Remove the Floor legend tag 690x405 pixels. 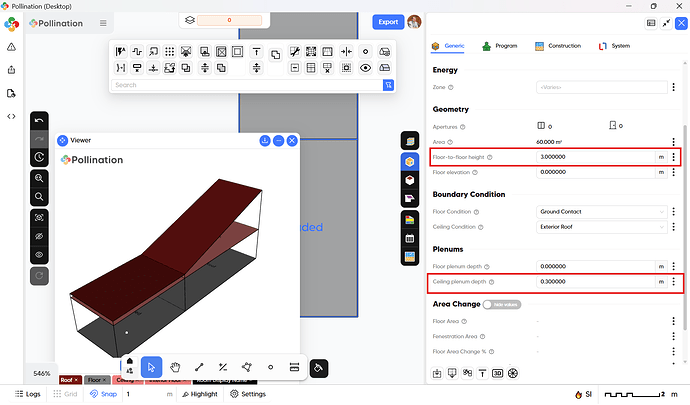pos(104,380)
